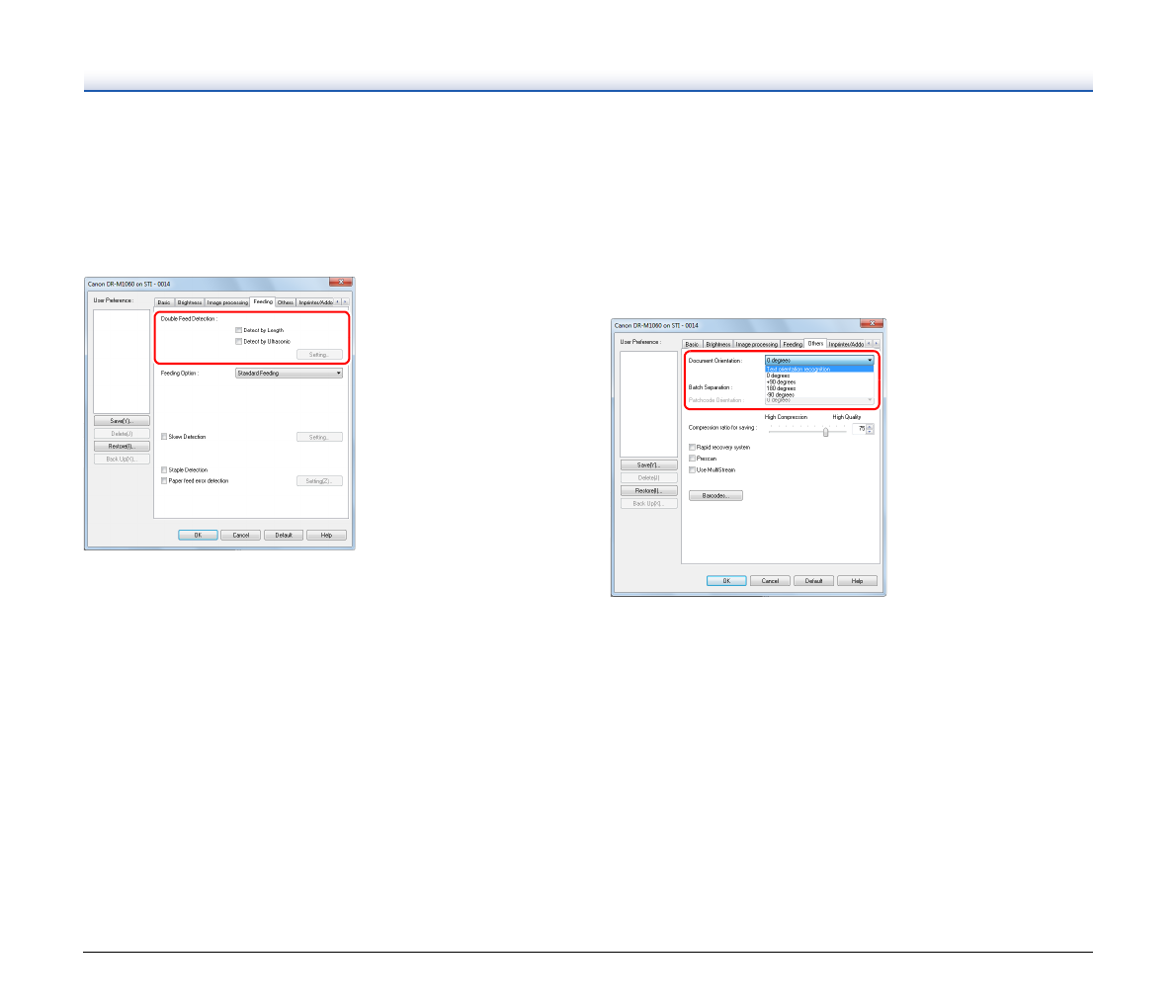Tick the Prescan checkbox
This screenshot has width=1176, height=1008.
click(x=693, y=459)
